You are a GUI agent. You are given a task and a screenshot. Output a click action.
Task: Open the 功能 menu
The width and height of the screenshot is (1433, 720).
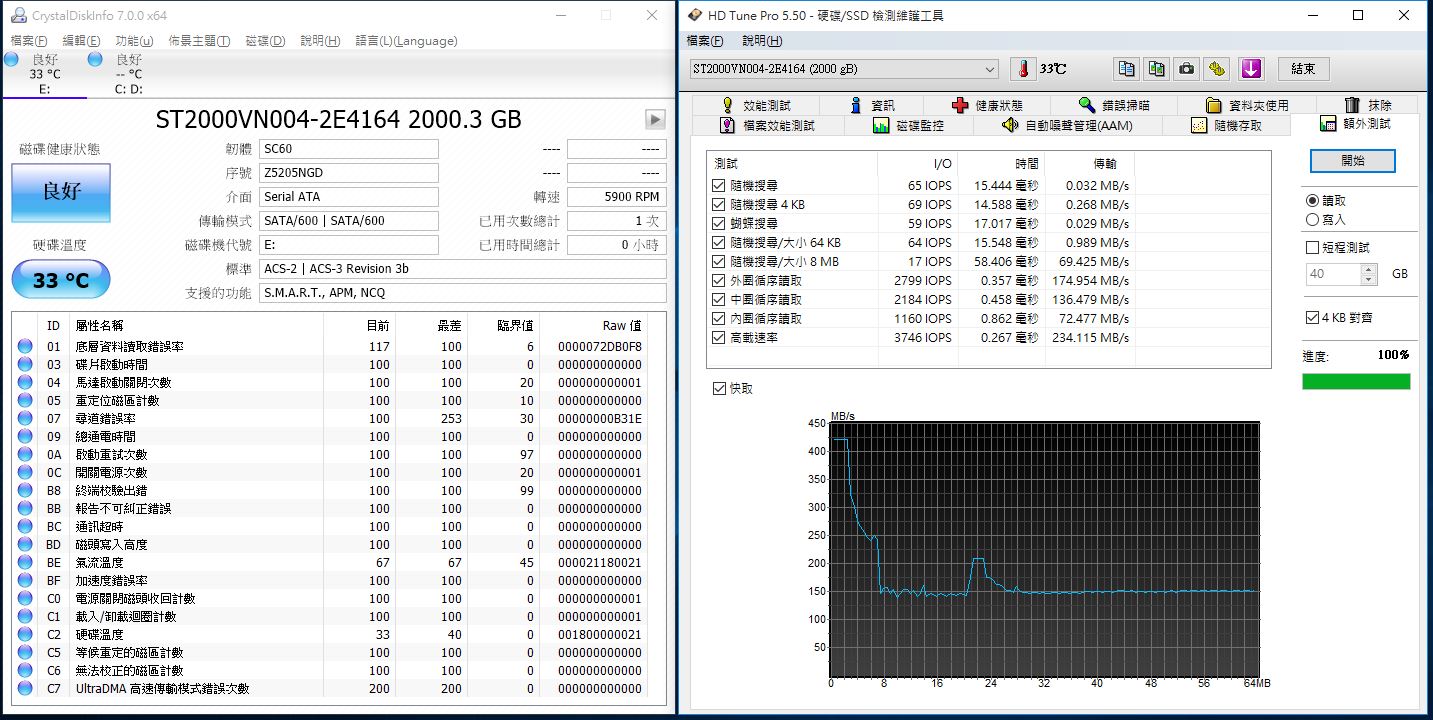click(134, 41)
